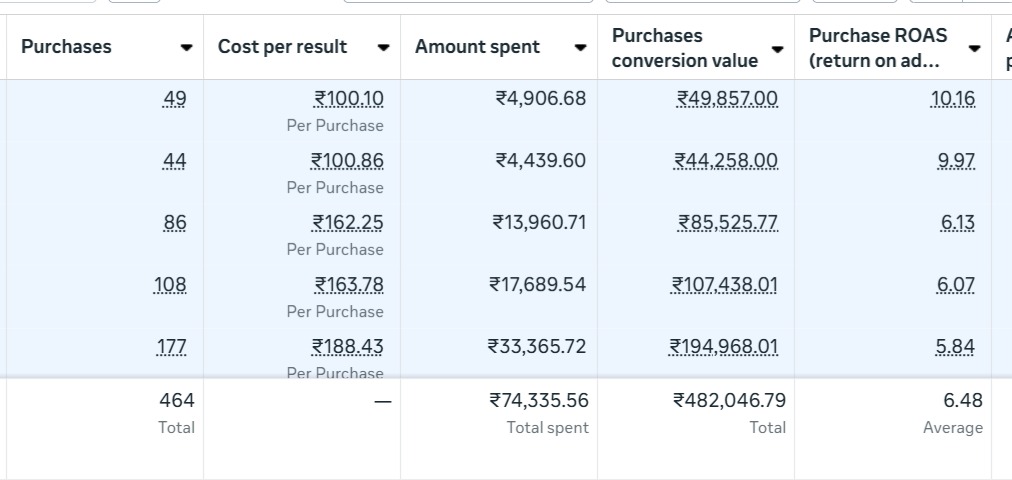Click Purchases conversion value header text
This screenshot has height=480, width=1012.
[x=684, y=48]
